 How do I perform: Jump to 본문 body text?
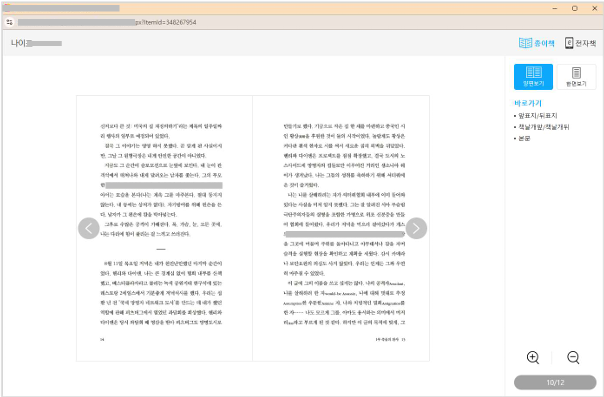(x=524, y=138)
